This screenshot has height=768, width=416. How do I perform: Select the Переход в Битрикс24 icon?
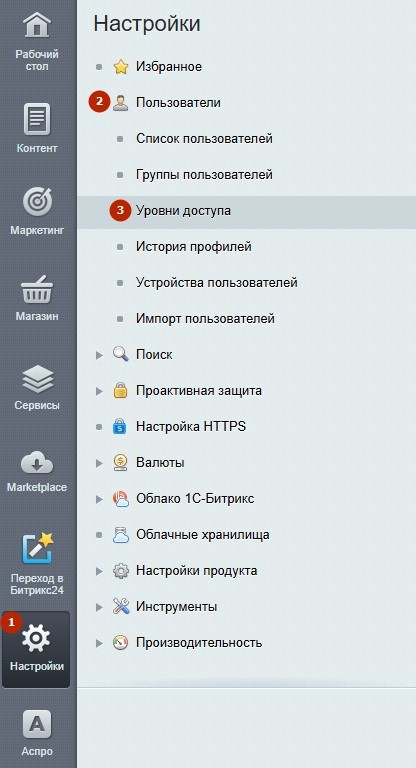click(37, 548)
